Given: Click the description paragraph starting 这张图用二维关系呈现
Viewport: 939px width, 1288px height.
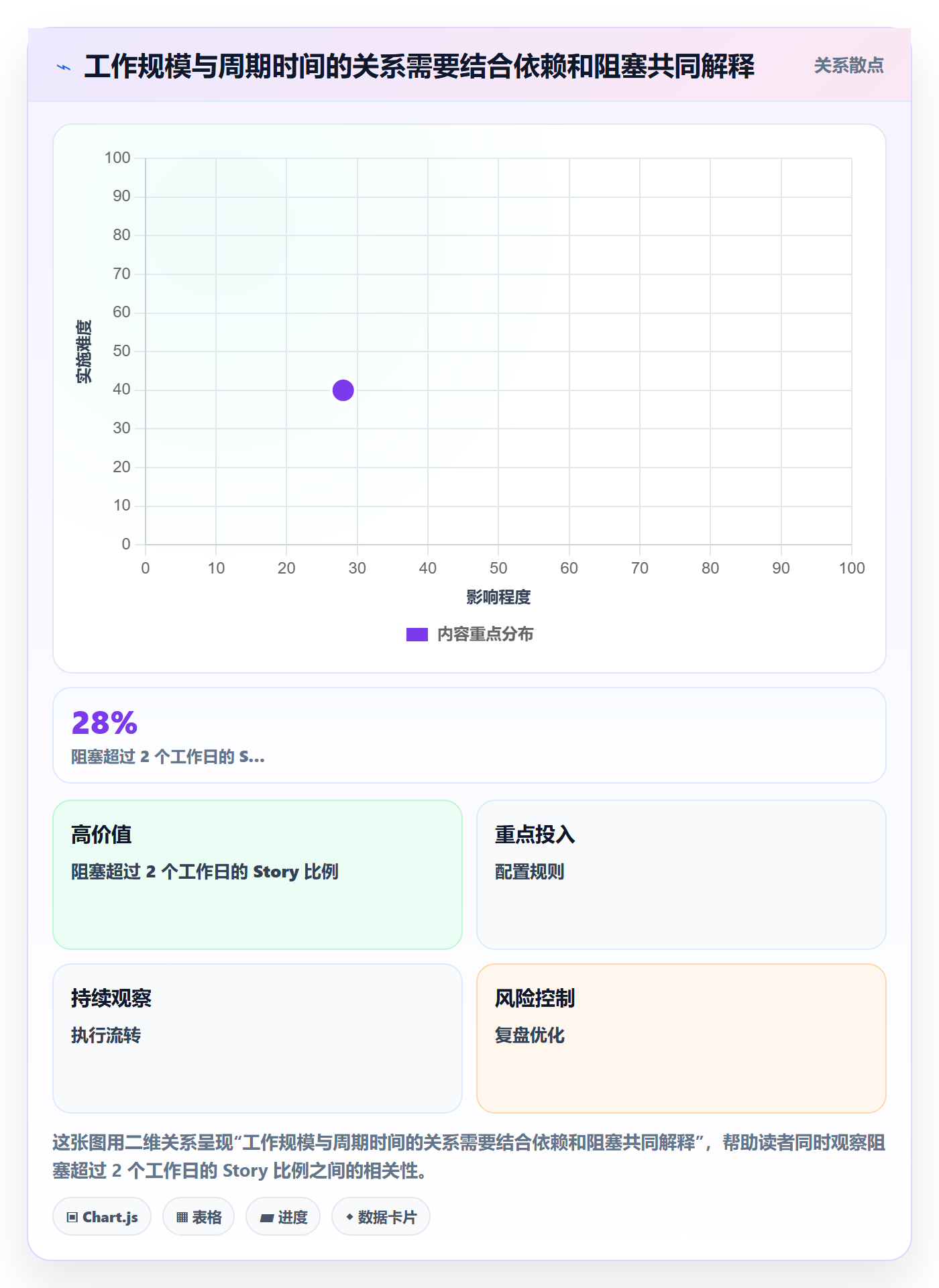Looking at the screenshot, I should click(469, 1157).
